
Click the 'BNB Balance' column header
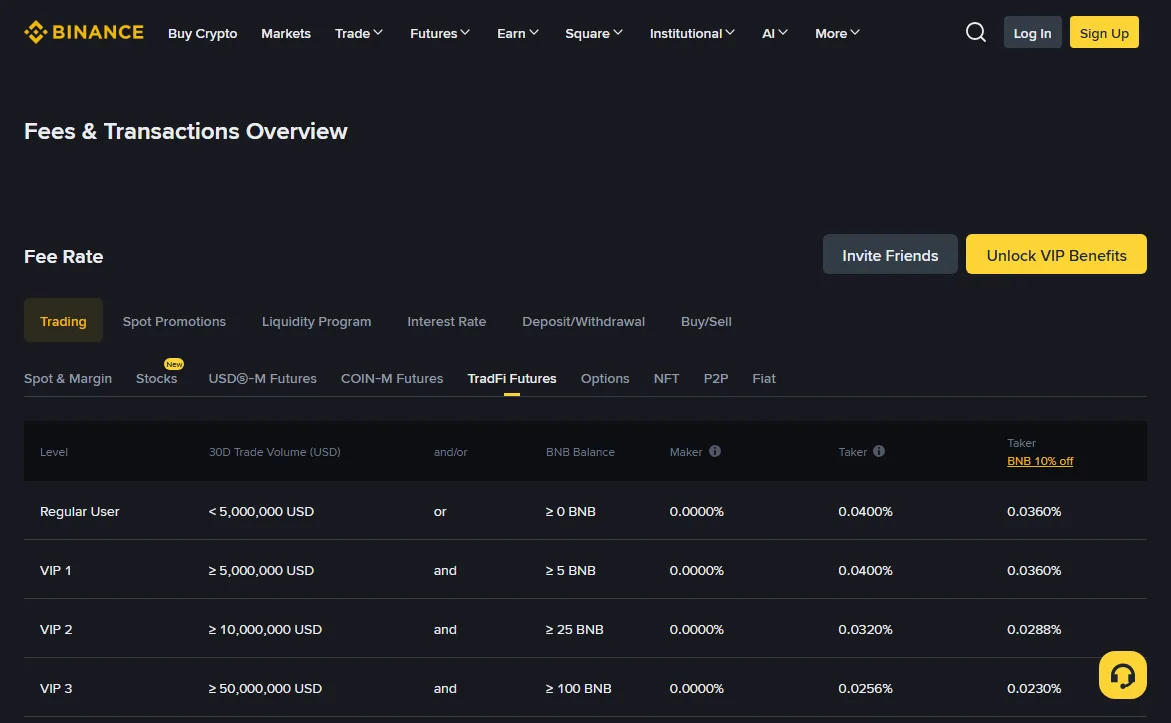[x=580, y=452]
